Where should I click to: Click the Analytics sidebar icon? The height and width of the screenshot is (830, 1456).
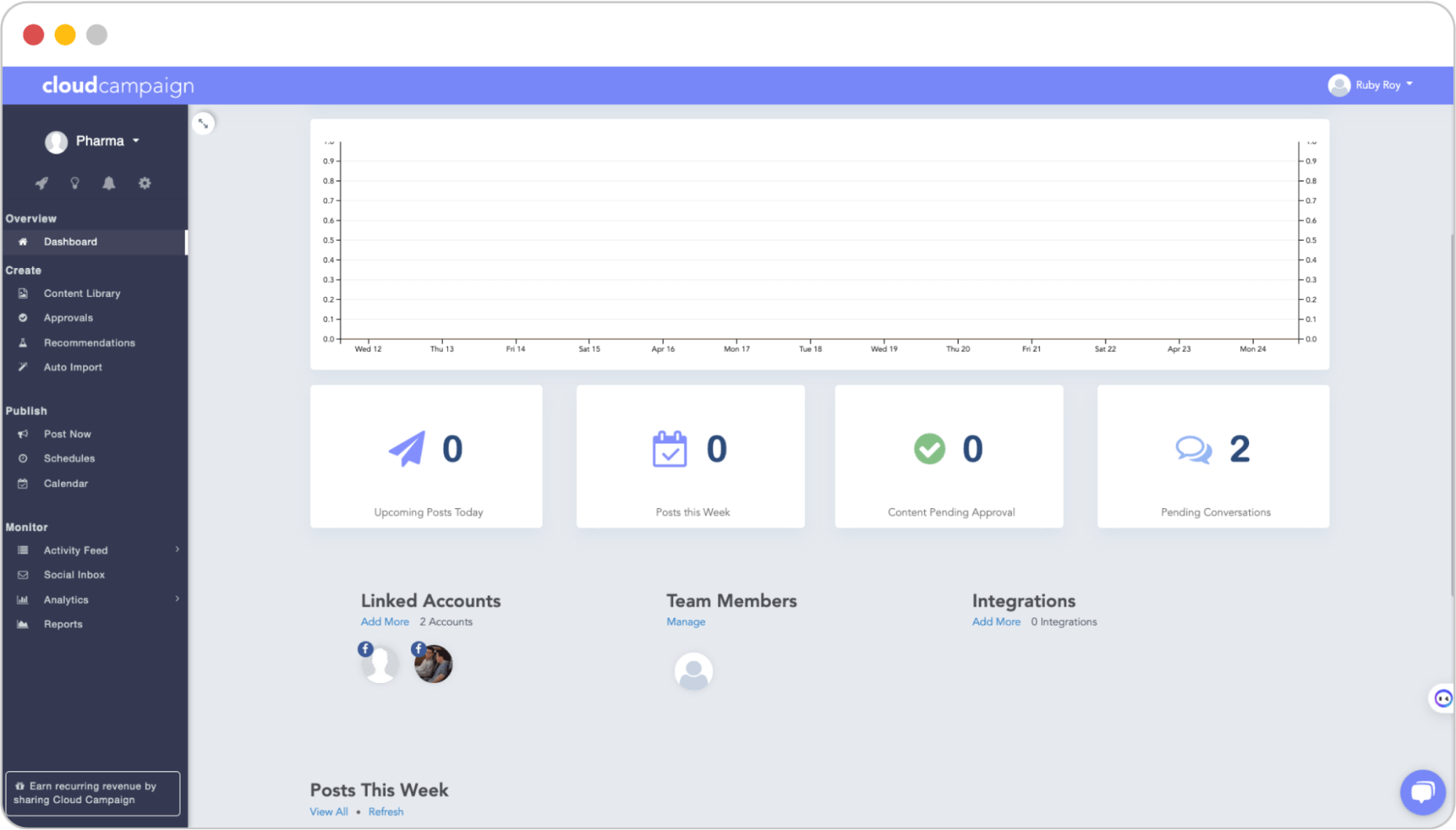coord(23,599)
